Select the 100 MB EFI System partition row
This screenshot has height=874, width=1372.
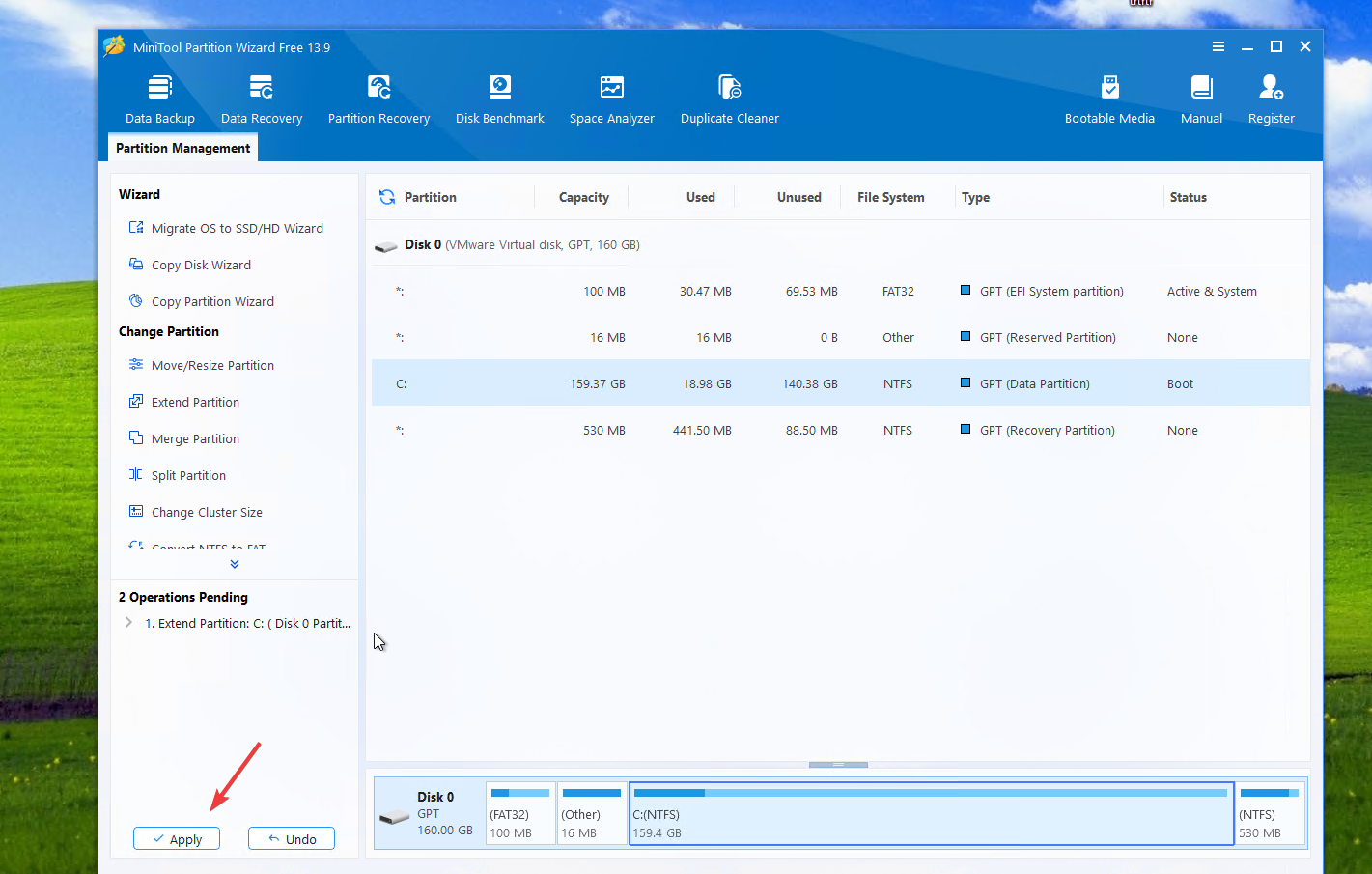tap(840, 291)
